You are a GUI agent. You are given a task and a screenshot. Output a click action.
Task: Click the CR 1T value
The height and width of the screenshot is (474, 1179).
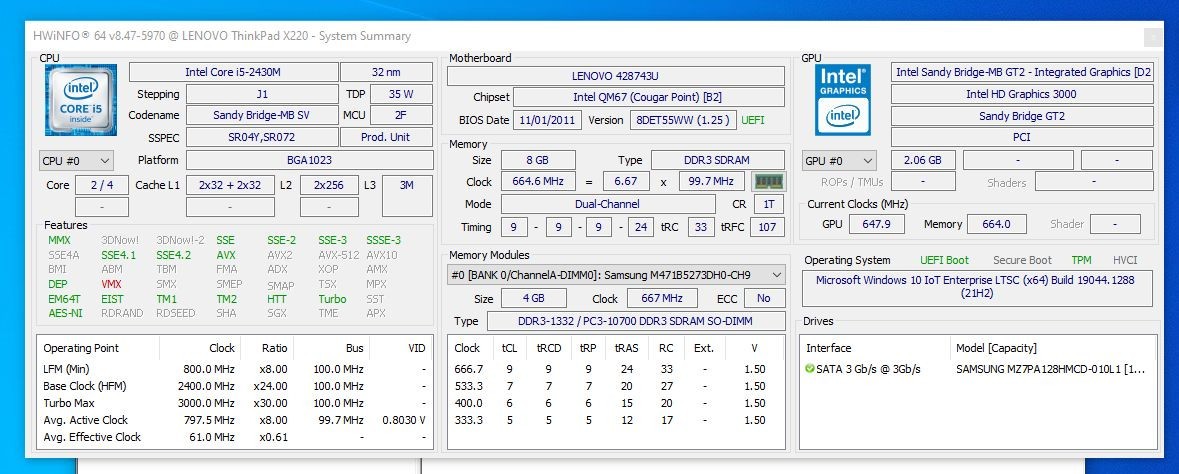coord(768,204)
